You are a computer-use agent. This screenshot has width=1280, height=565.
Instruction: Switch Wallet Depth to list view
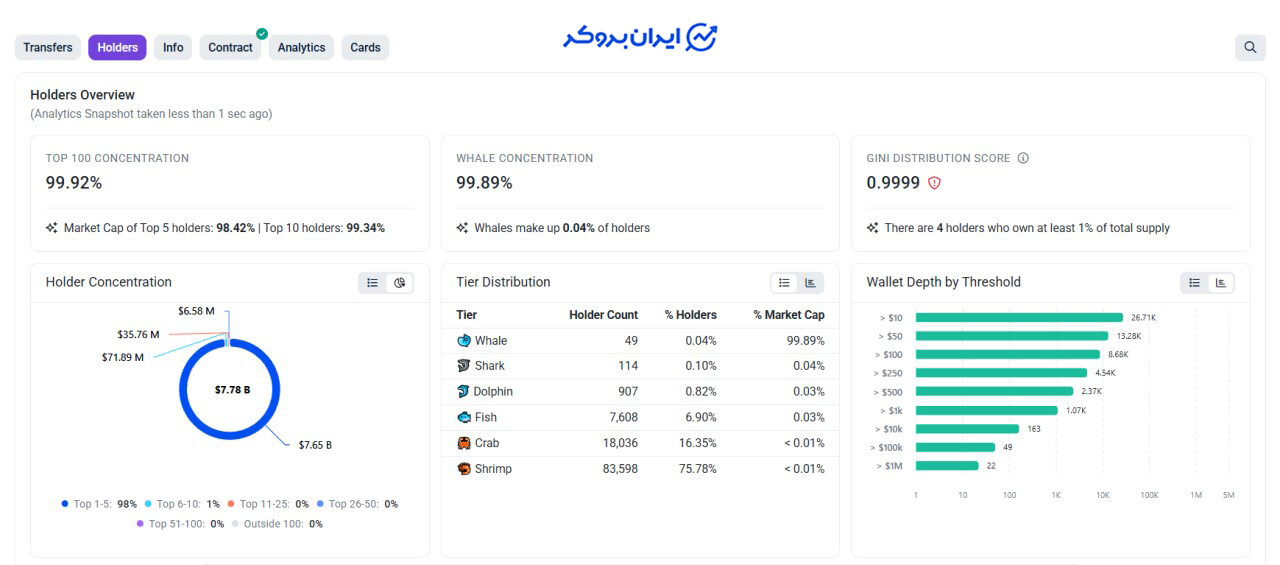point(1195,283)
